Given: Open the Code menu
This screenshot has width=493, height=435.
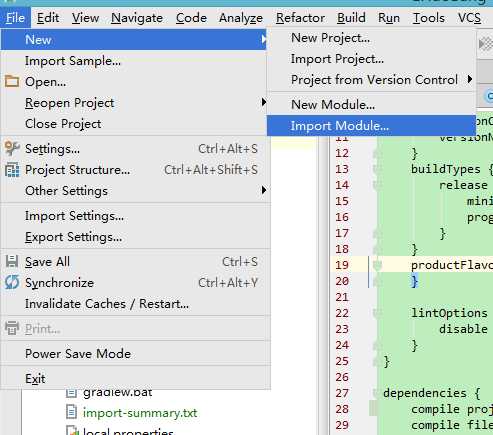Looking at the screenshot, I should tap(191, 18).
